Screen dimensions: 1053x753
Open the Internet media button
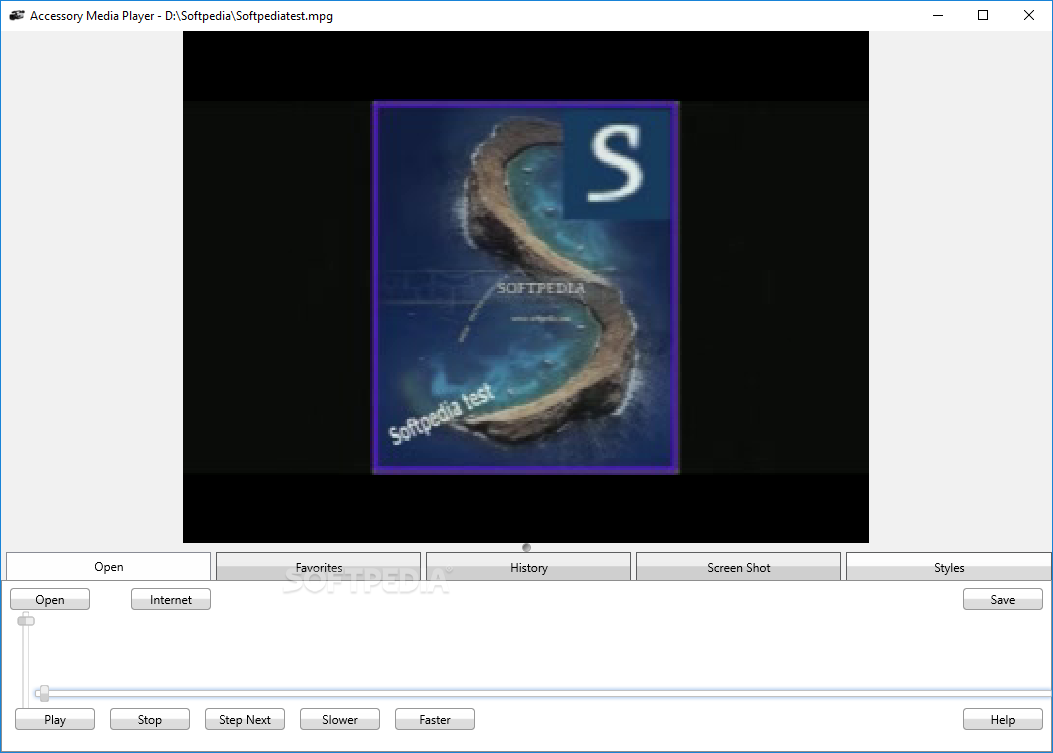pos(171,599)
